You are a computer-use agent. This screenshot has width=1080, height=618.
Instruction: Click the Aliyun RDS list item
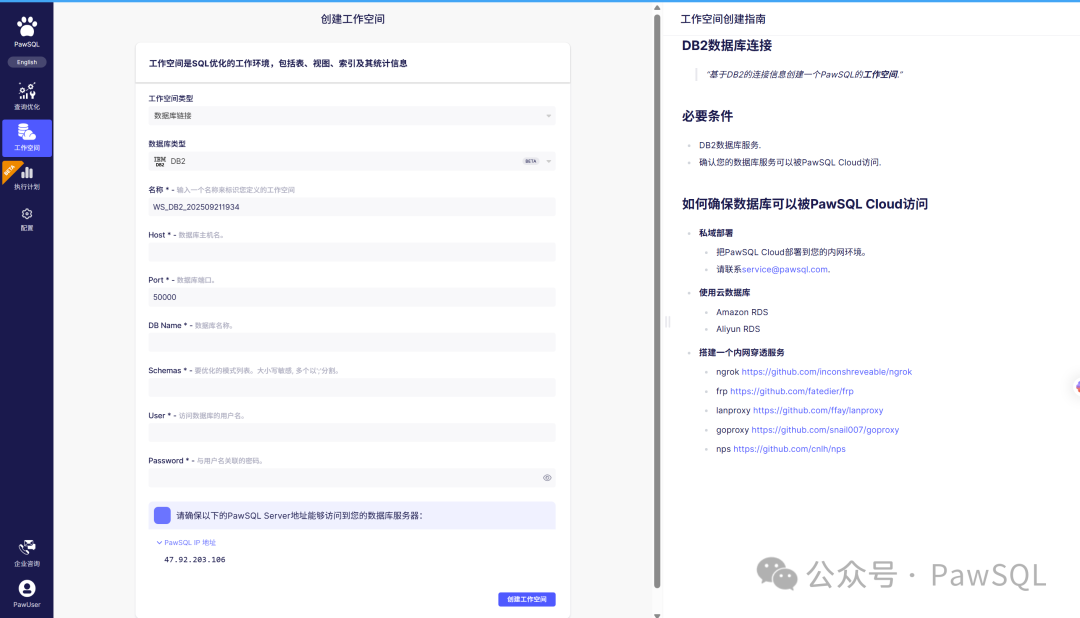coord(738,329)
